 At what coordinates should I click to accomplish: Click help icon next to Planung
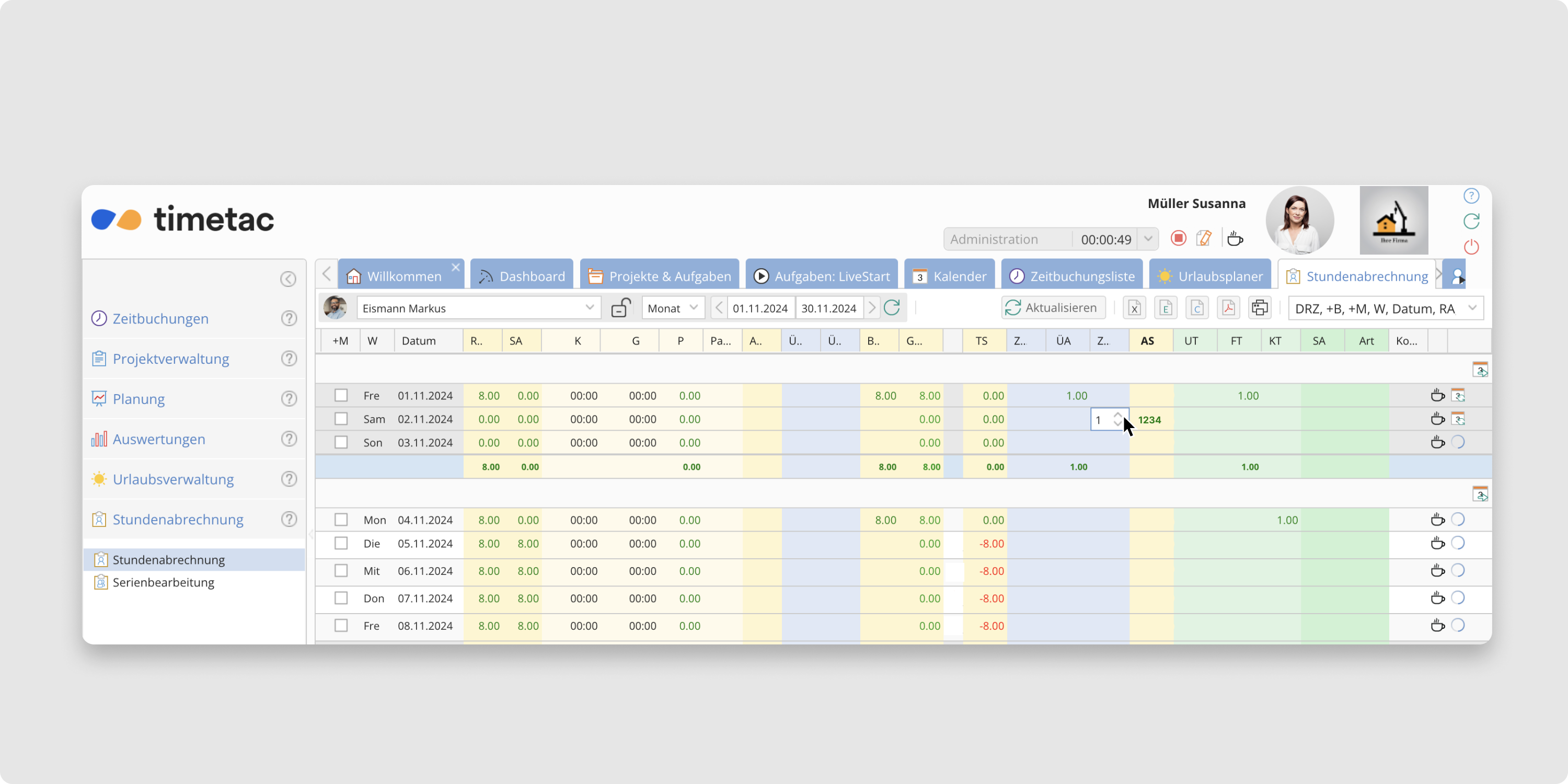[289, 399]
